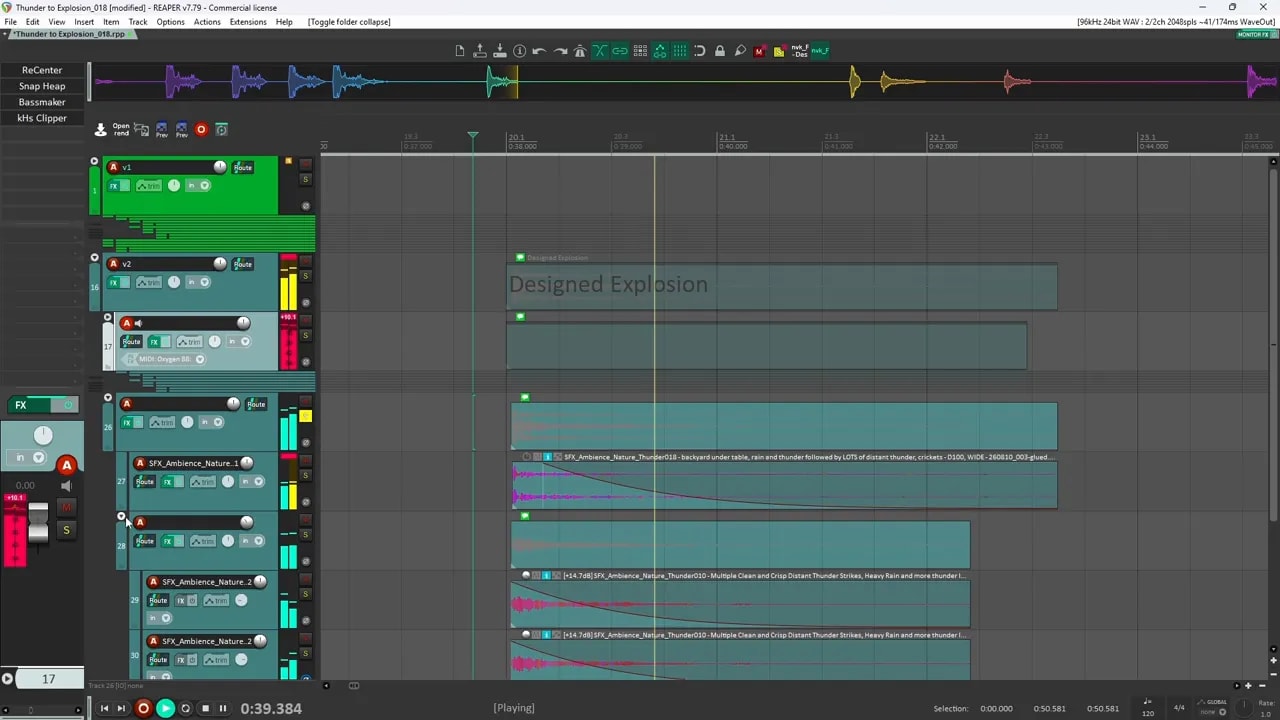Toggle snap magnet icon

[700, 51]
